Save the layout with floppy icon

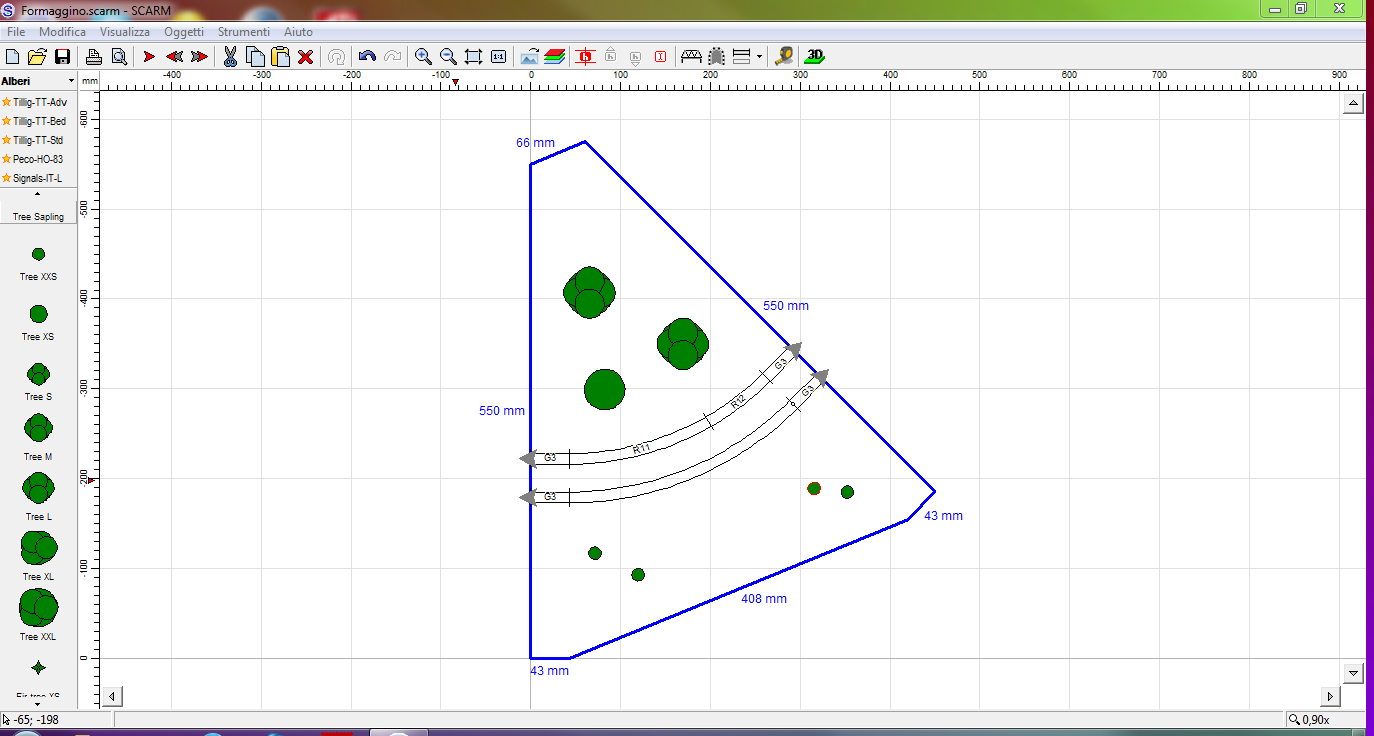(62, 57)
